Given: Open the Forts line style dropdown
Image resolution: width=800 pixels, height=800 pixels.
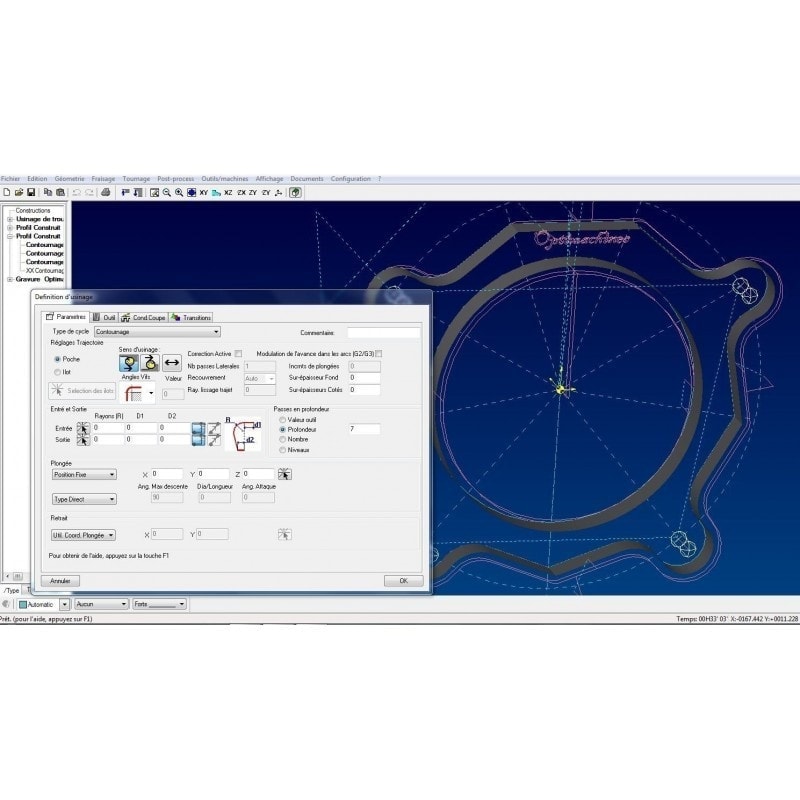Looking at the screenshot, I should (x=160, y=604).
